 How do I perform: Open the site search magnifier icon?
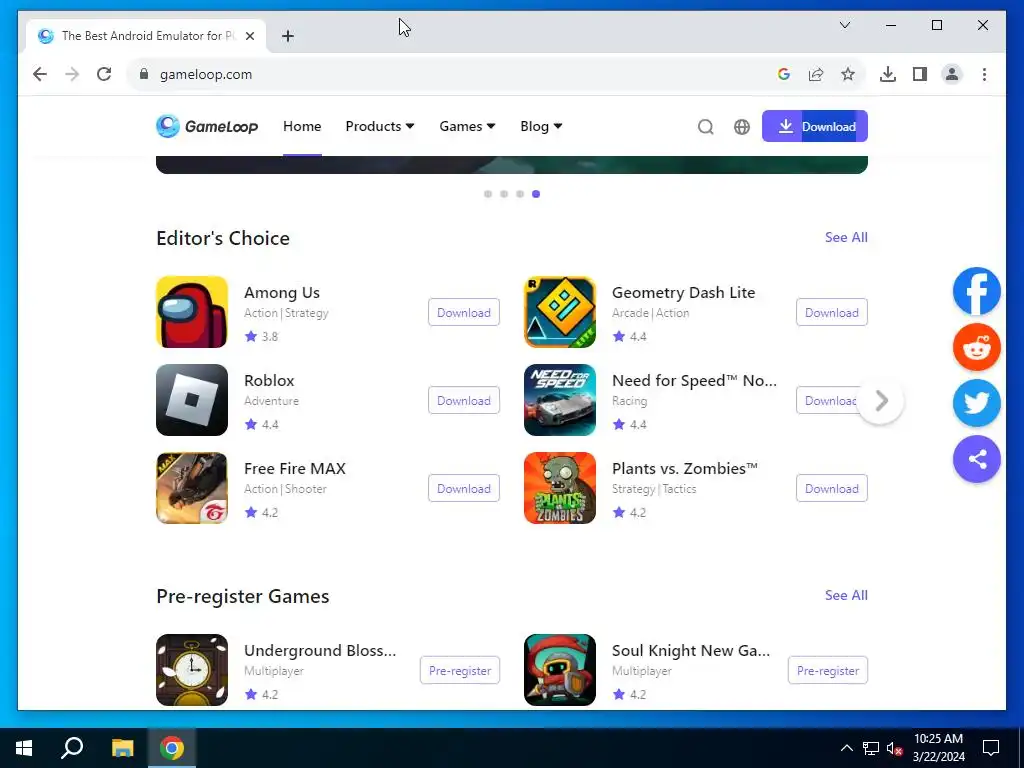pyautogui.click(x=705, y=127)
